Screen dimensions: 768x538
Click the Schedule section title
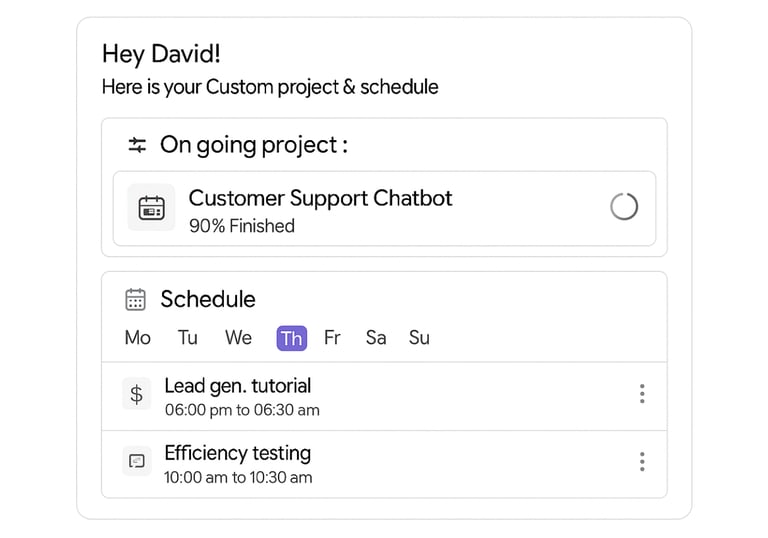(208, 300)
